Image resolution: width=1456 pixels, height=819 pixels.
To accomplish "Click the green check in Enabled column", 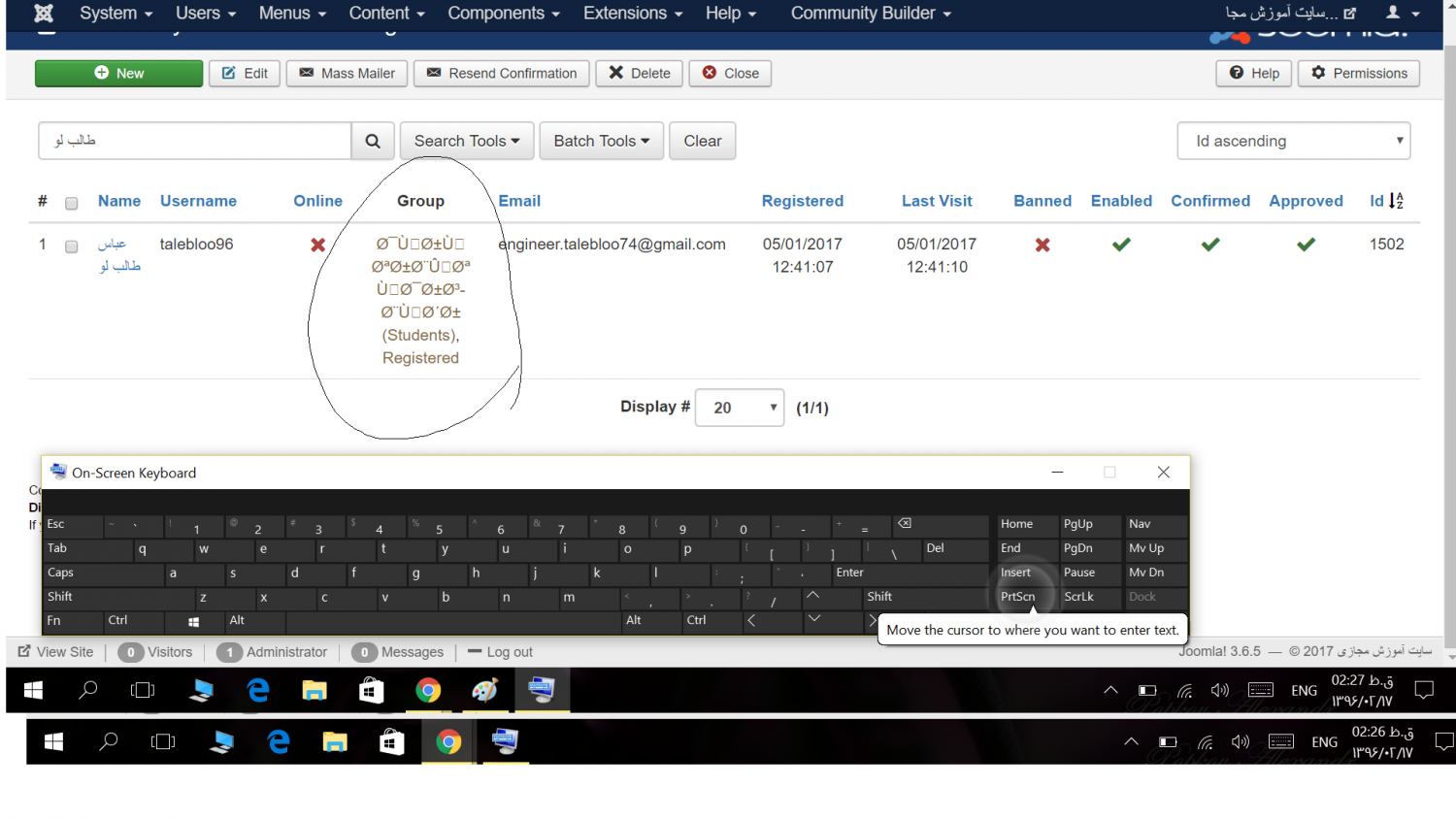I will [x=1121, y=245].
